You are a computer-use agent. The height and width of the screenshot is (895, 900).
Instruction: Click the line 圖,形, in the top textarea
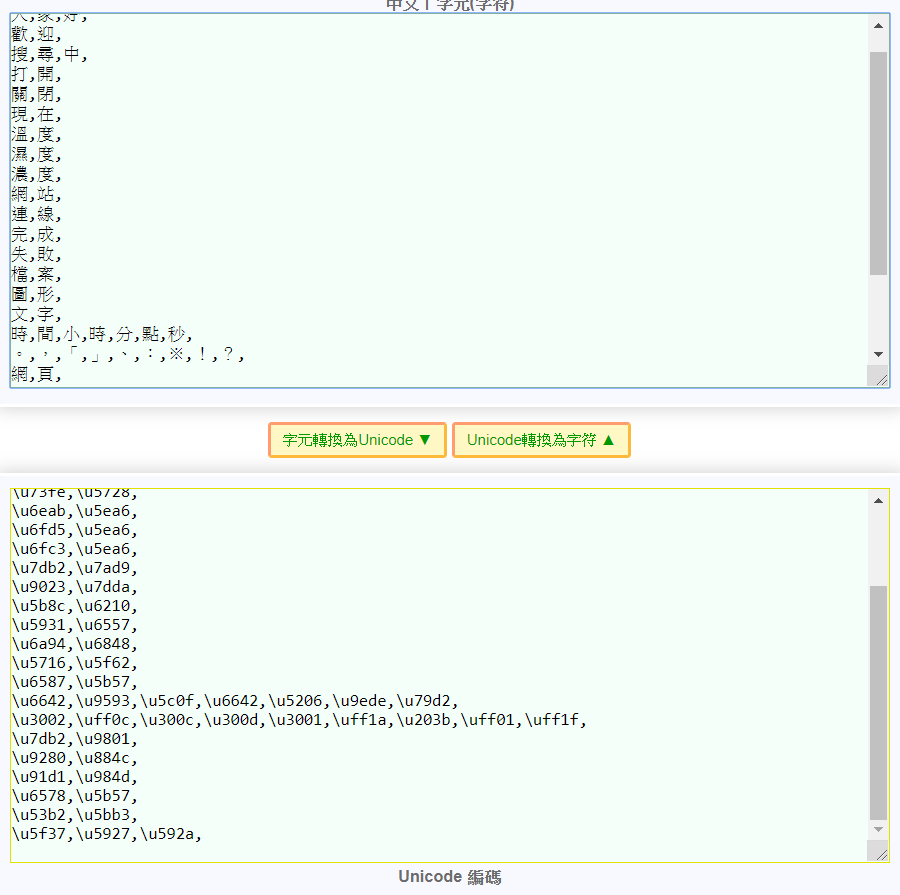click(36, 294)
